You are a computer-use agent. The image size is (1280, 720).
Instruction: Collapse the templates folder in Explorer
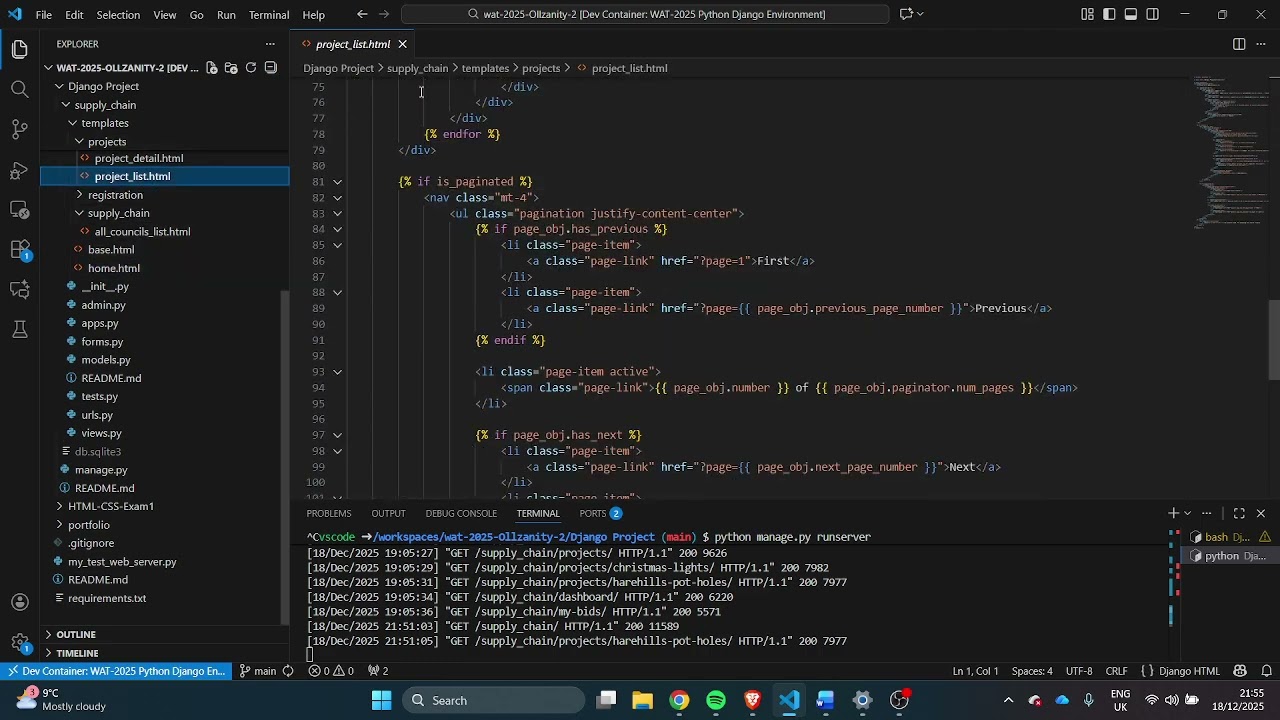coord(72,123)
